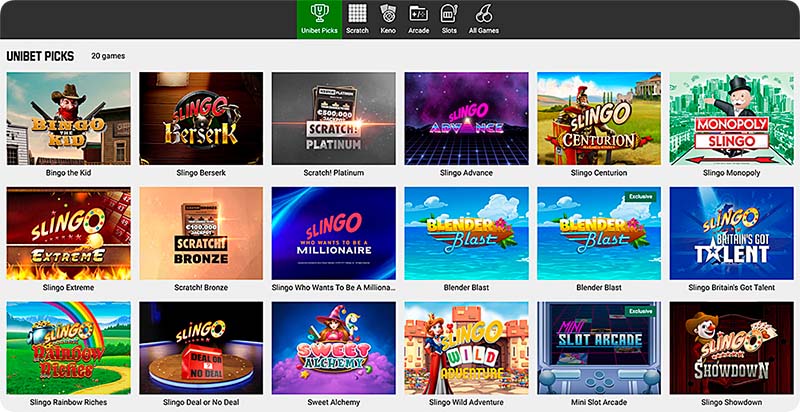Switch to the Scratch tab label
This screenshot has width=800, height=412.
357,31
